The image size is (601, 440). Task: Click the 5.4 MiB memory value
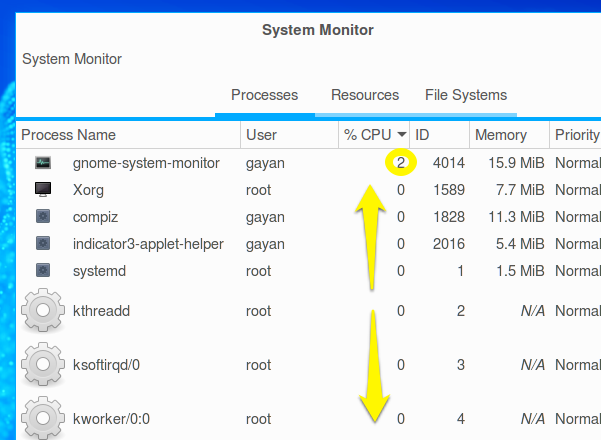[x=520, y=244]
